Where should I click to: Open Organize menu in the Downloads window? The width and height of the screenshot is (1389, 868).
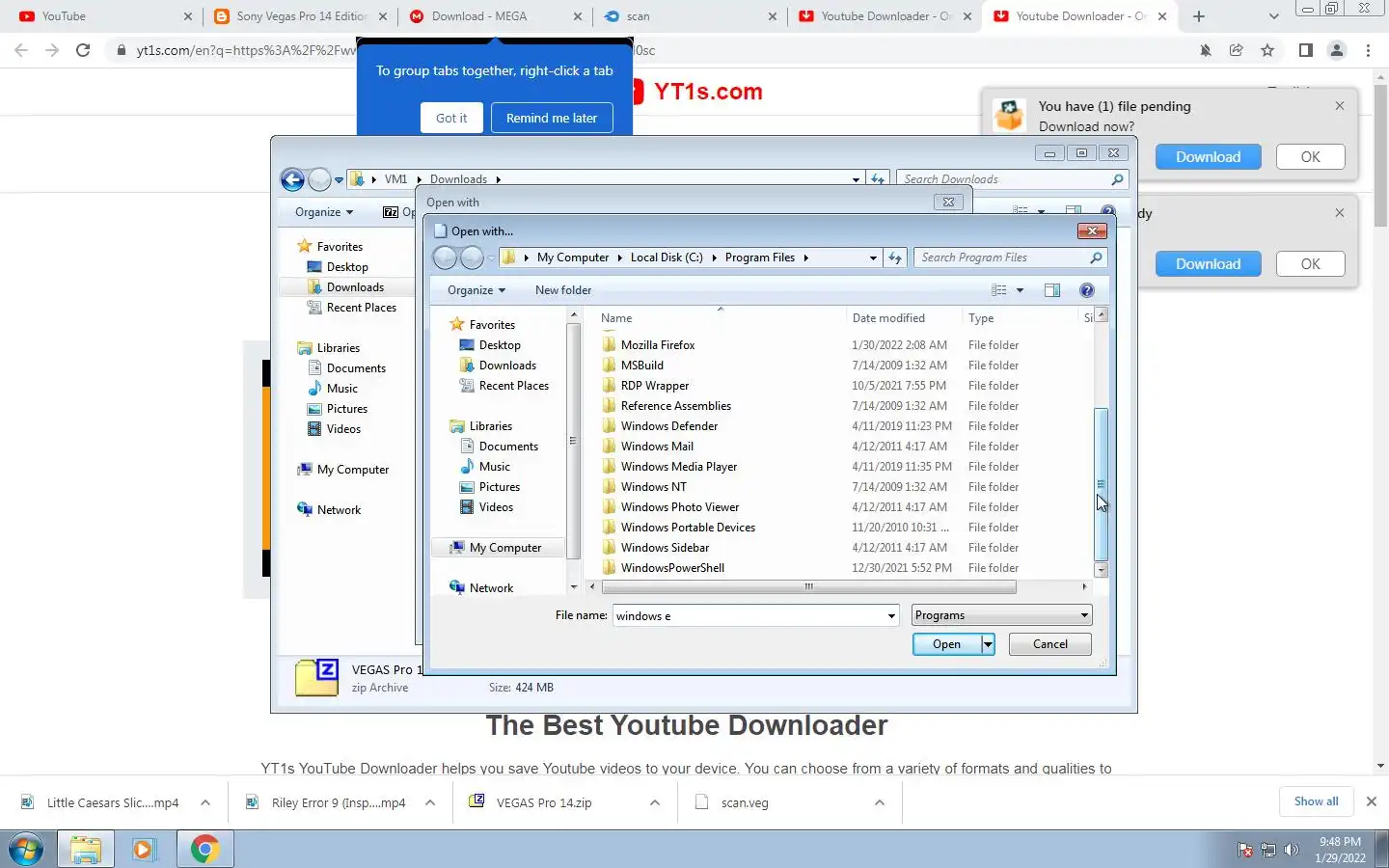point(324,212)
